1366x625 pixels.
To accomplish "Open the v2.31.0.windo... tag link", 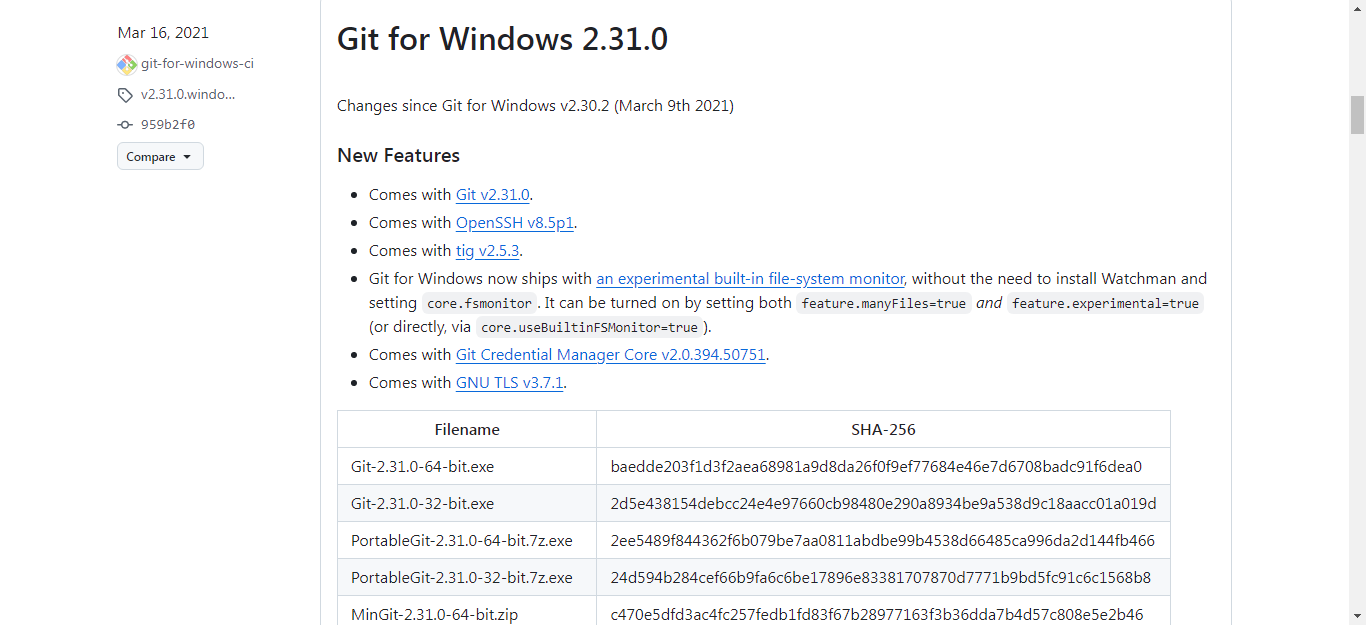I will coord(188,94).
